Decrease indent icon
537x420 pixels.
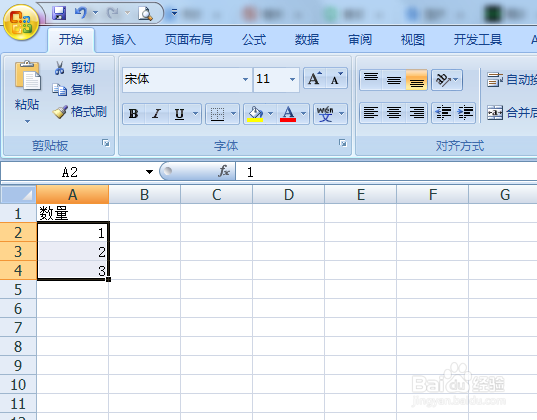coord(443,112)
